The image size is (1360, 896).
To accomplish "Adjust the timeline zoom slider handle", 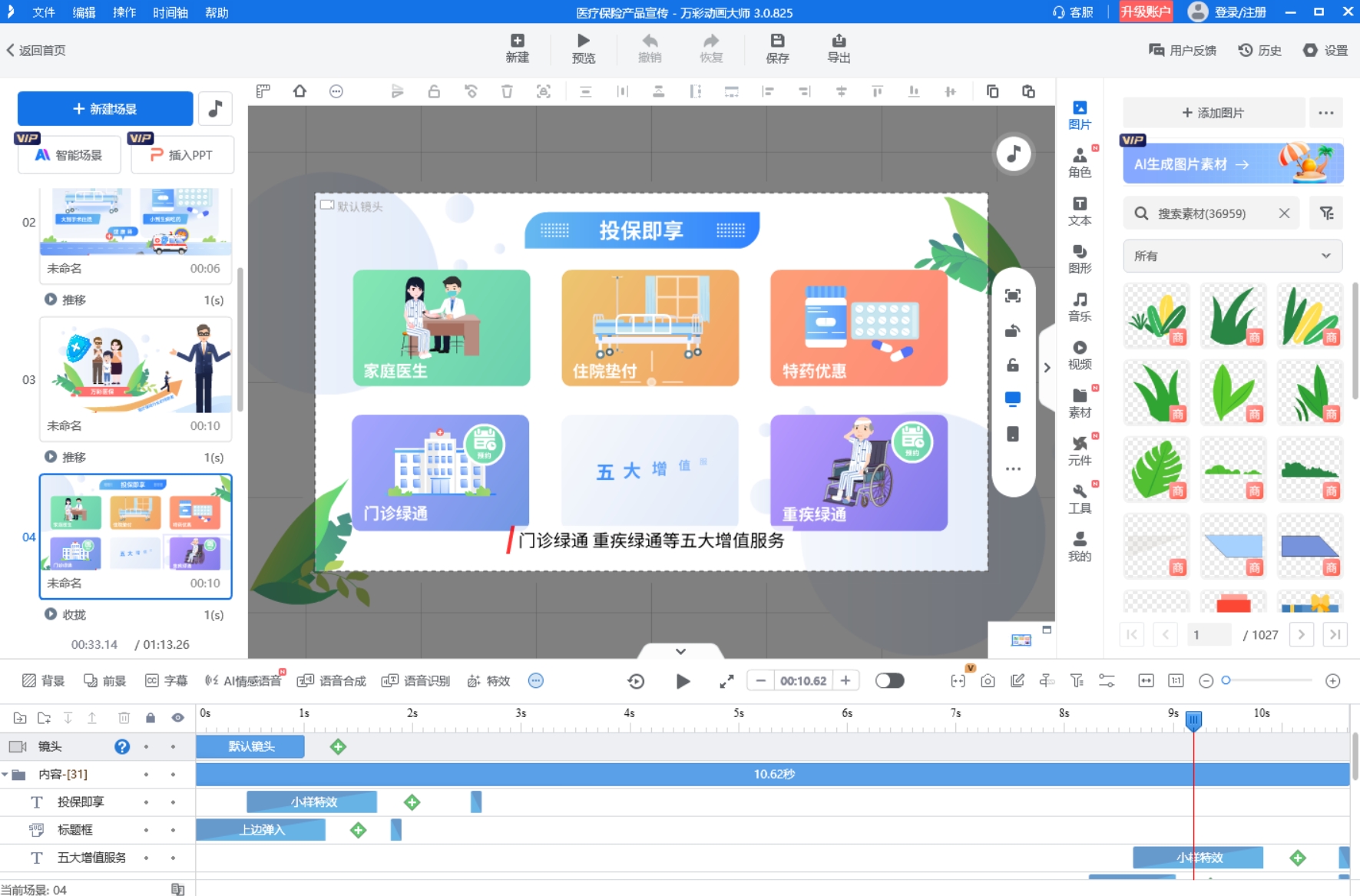I will [x=1226, y=680].
